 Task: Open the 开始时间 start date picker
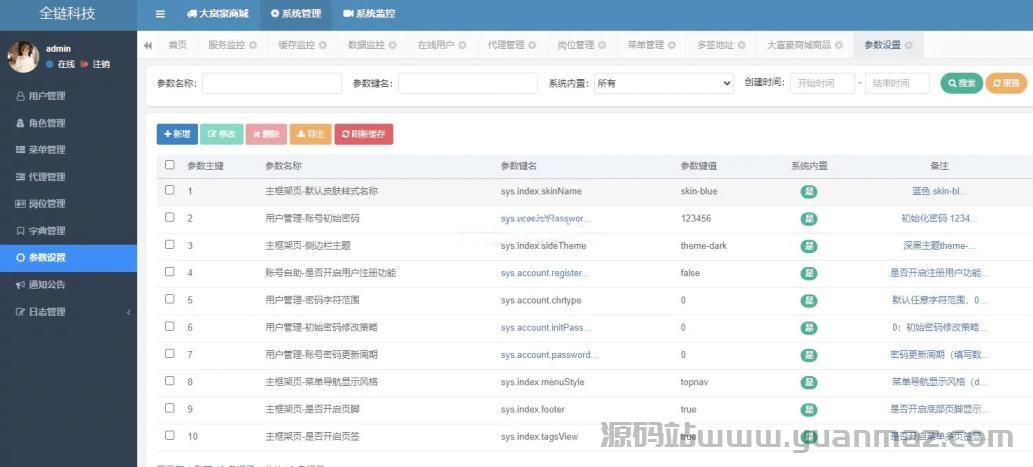[821, 84]
